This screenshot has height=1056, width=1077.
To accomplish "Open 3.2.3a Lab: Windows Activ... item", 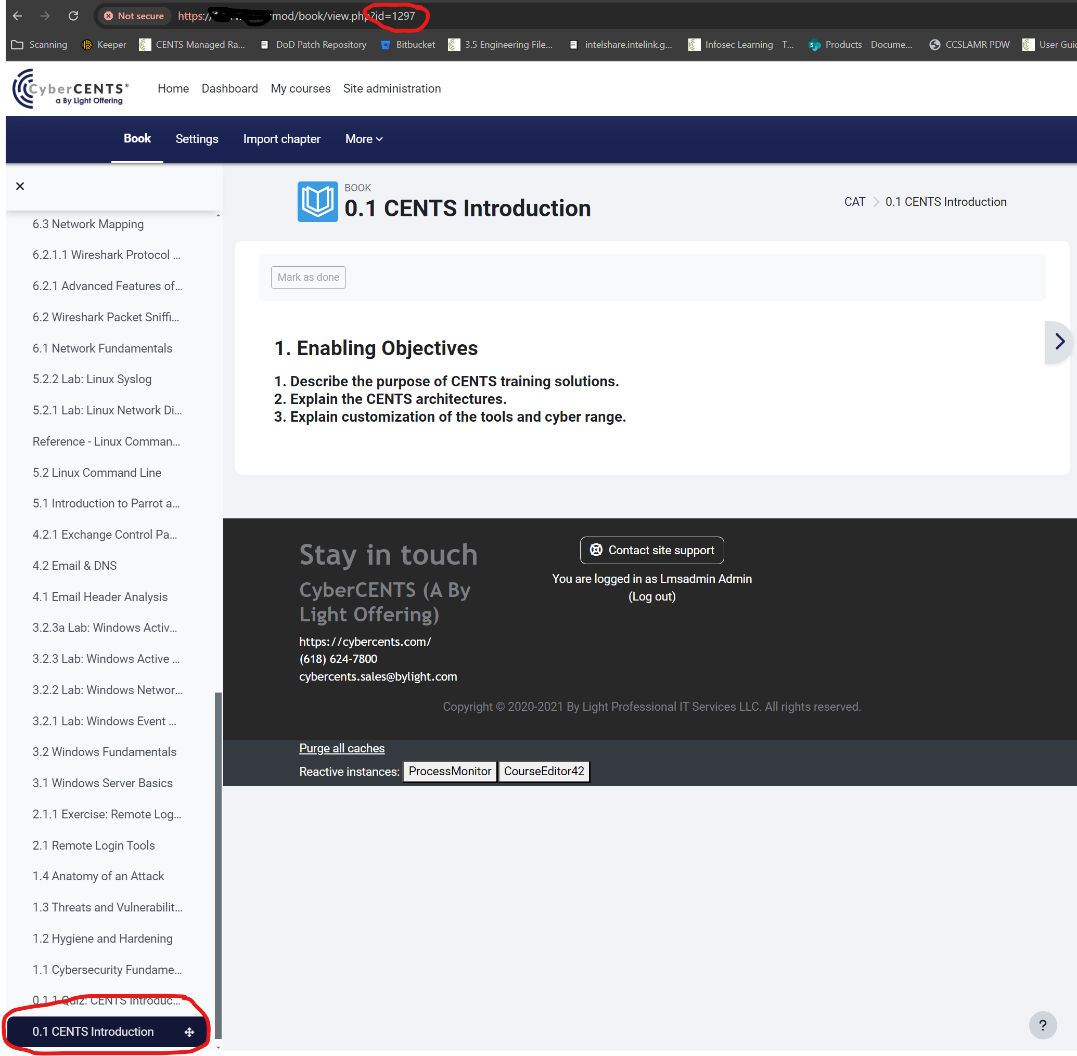I will (x=105, y=628).
